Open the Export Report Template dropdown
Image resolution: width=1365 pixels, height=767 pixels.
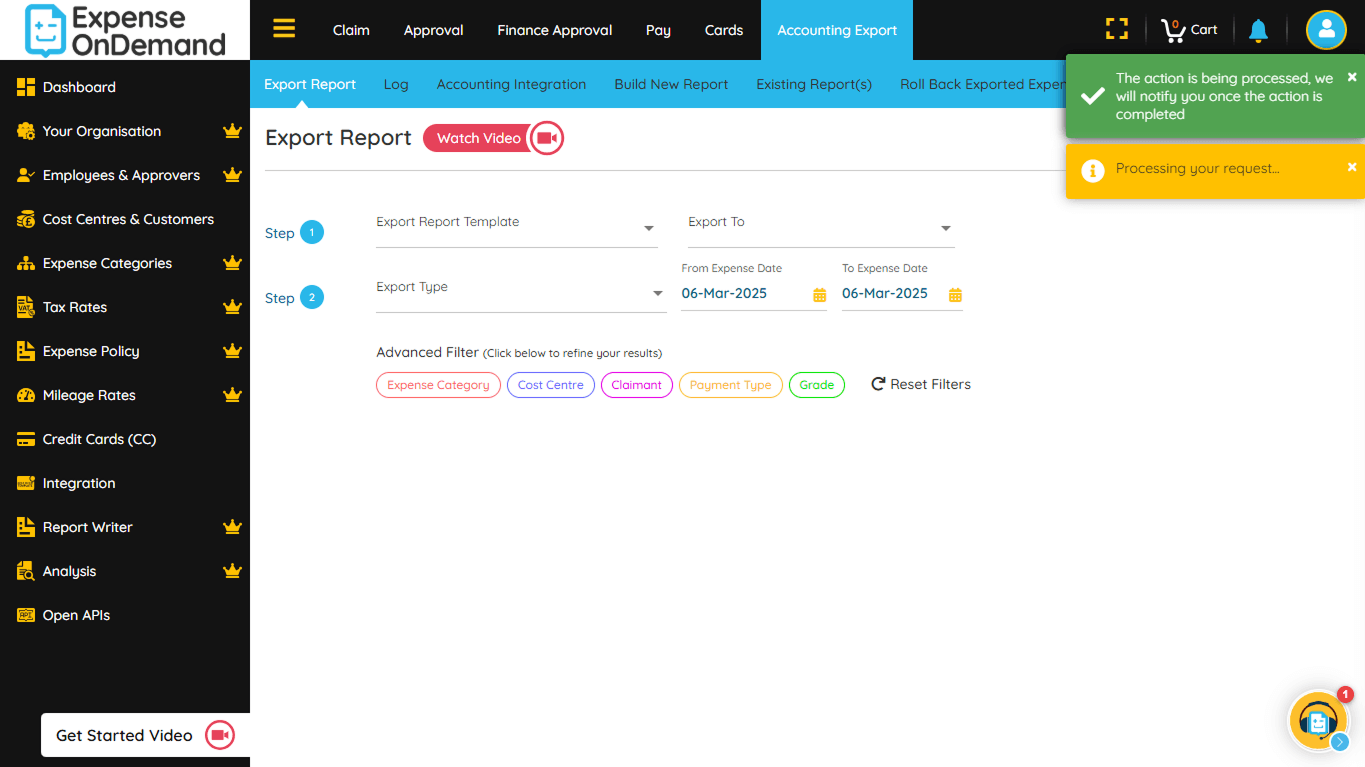516,229
